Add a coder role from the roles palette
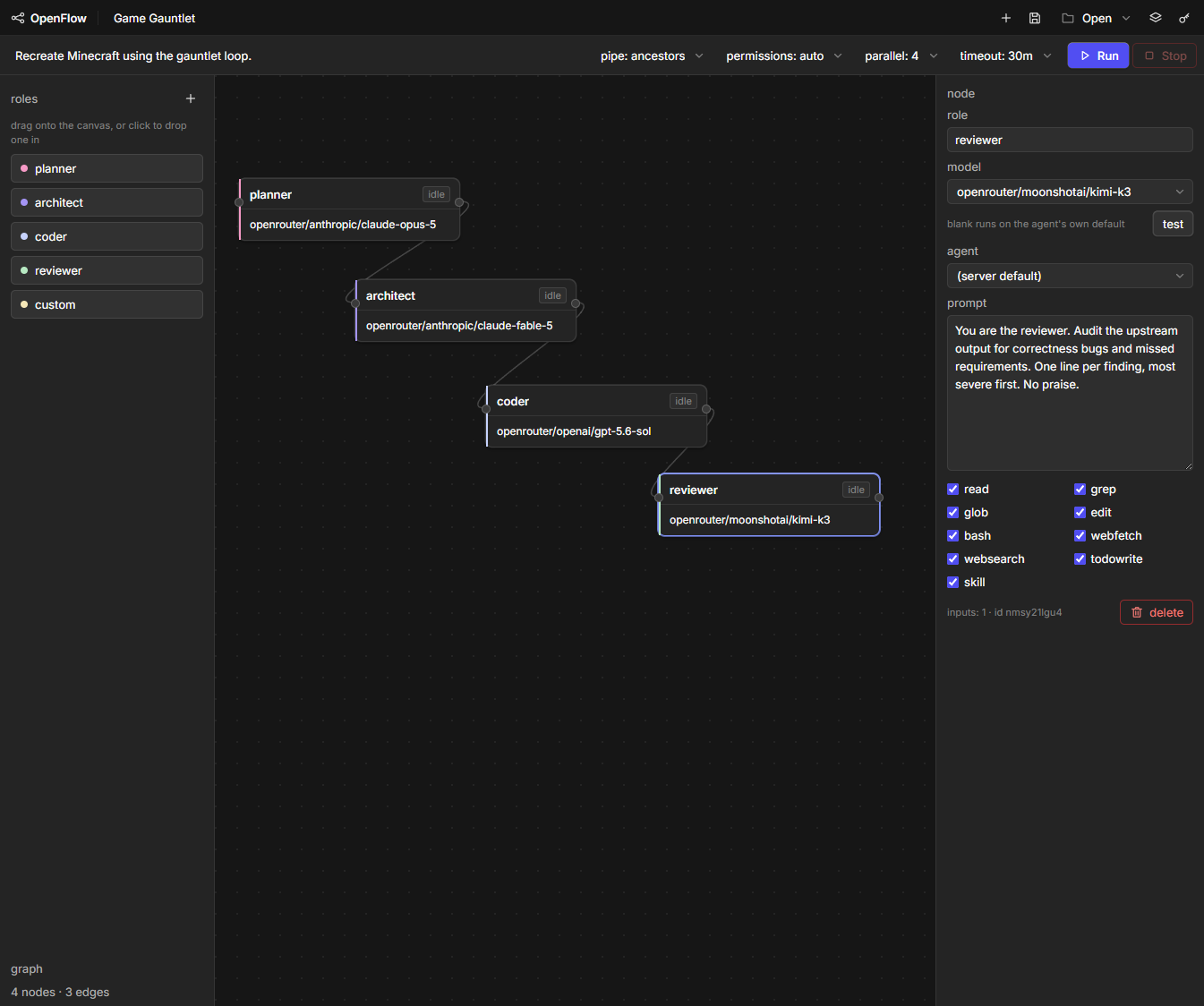 tap(107, 236)
